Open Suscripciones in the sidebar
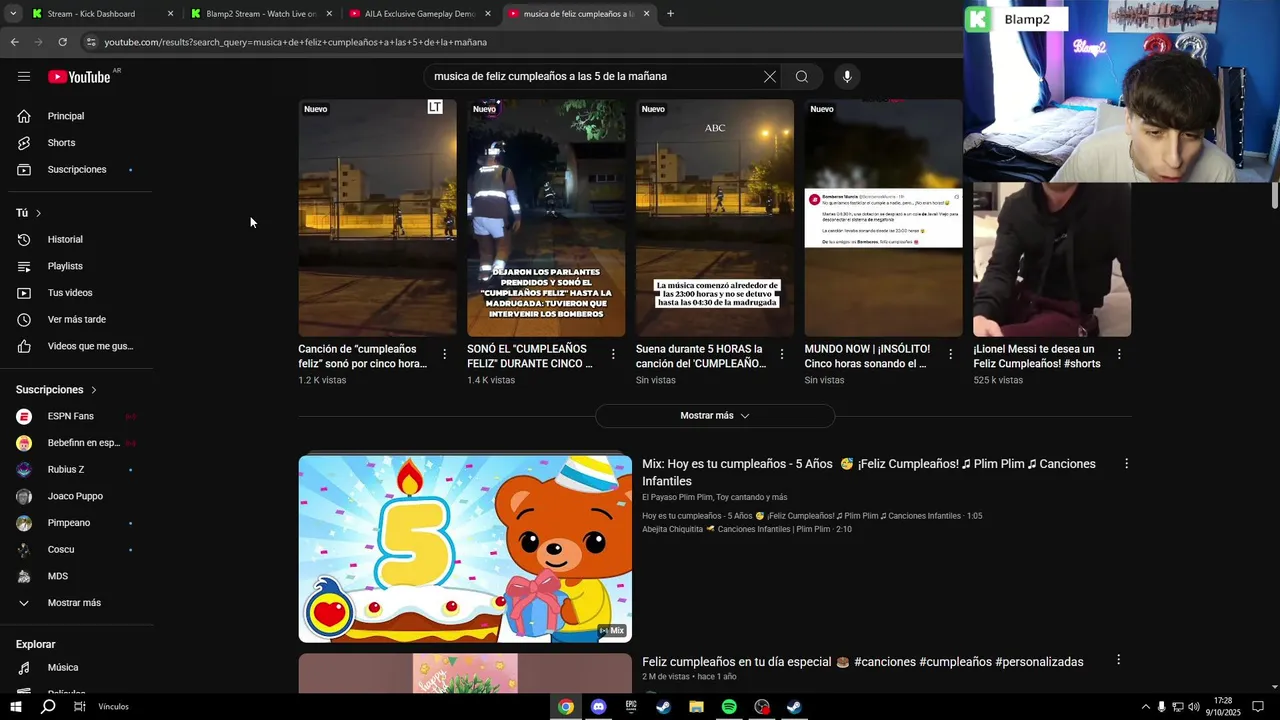 78,170
